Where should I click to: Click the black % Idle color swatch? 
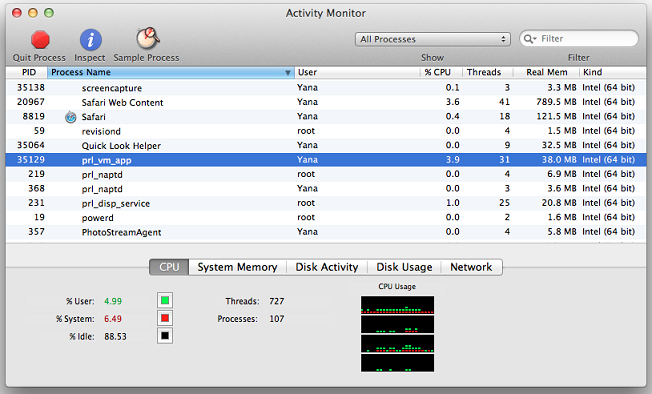tap(165, 336)
